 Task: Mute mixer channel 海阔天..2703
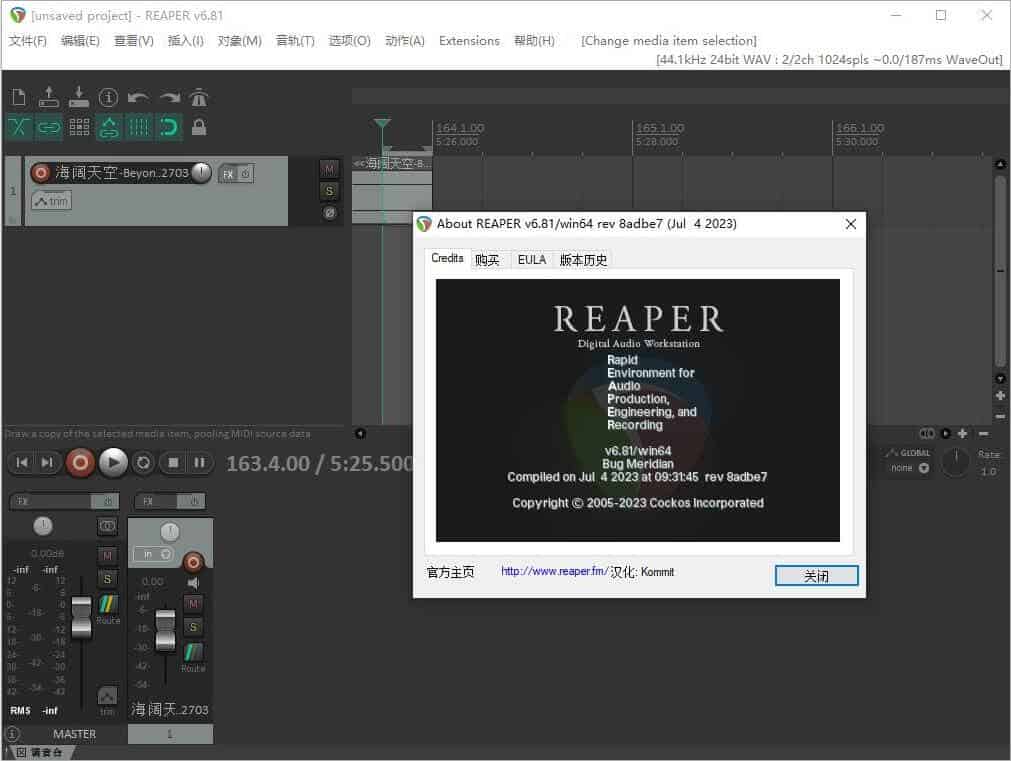193,604
